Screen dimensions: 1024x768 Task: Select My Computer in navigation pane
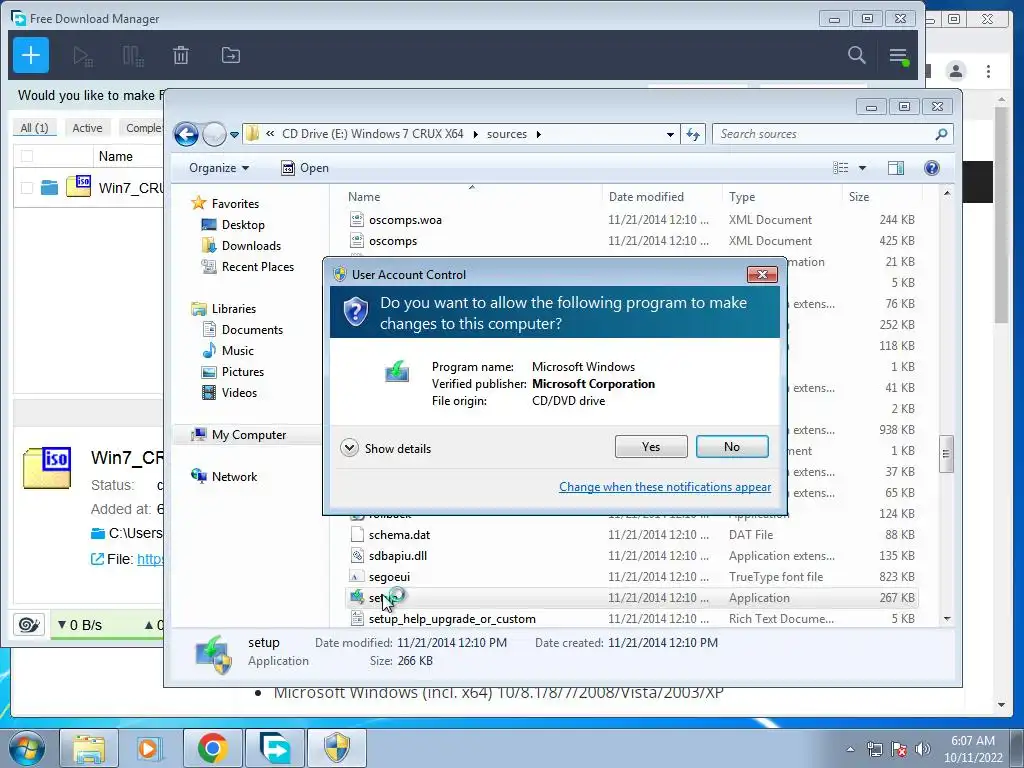tap(249, 435)
